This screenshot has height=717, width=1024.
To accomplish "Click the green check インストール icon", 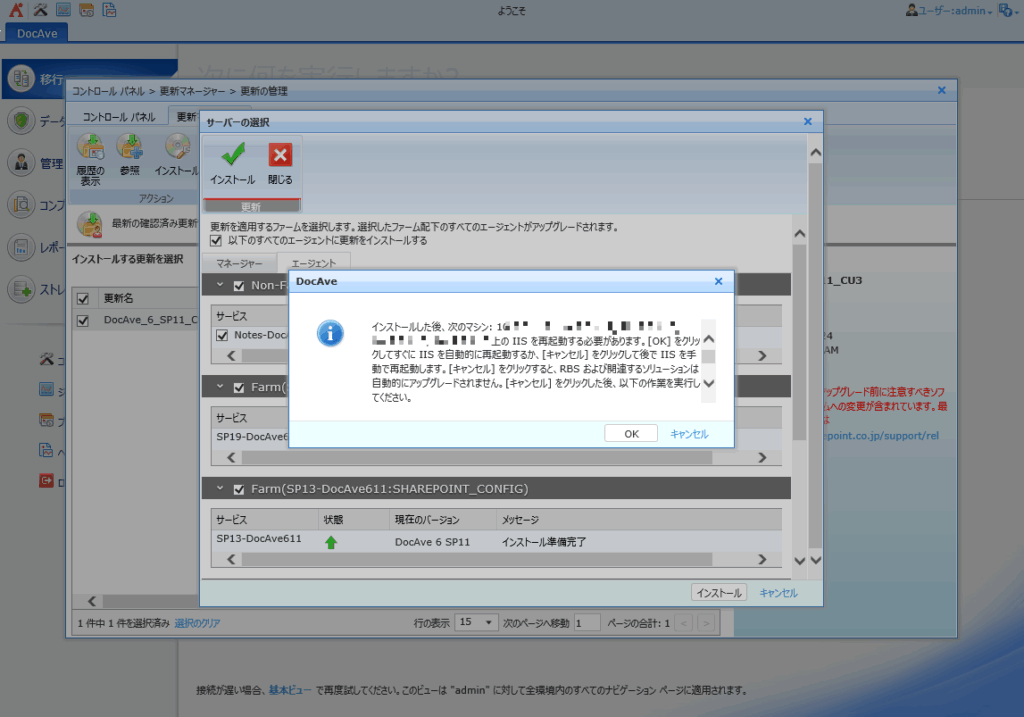I will pyautogui.click(x=232, y=155).
